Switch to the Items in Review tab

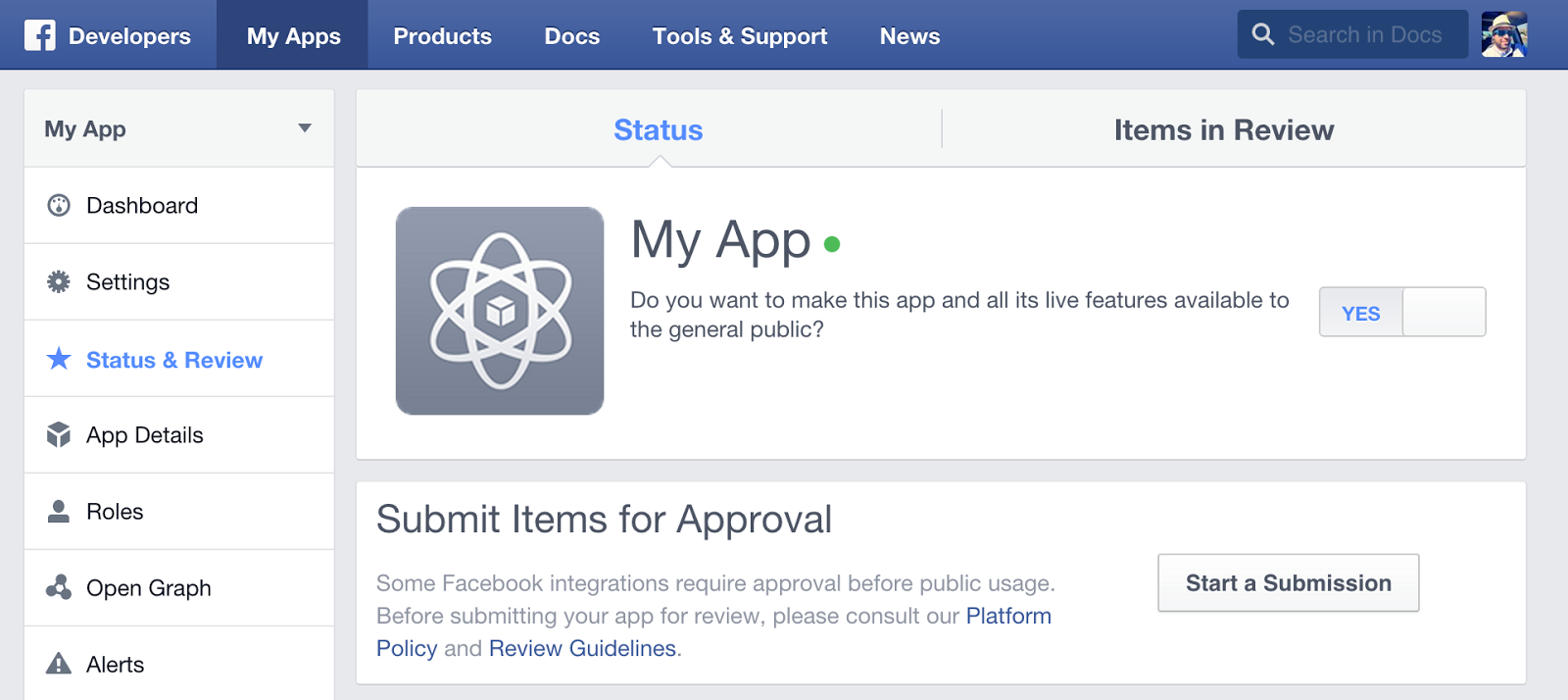(1223, 129)
